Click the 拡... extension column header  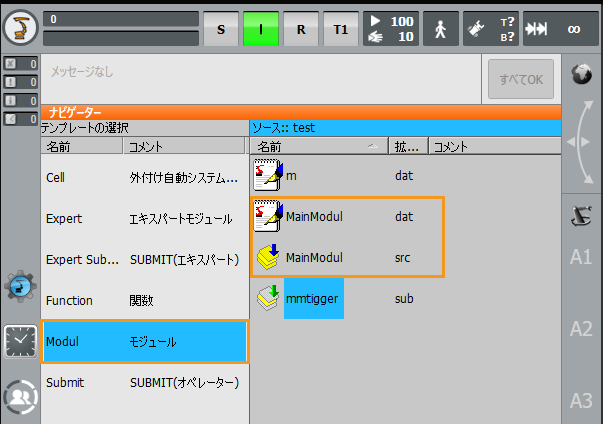click(408, 146)
